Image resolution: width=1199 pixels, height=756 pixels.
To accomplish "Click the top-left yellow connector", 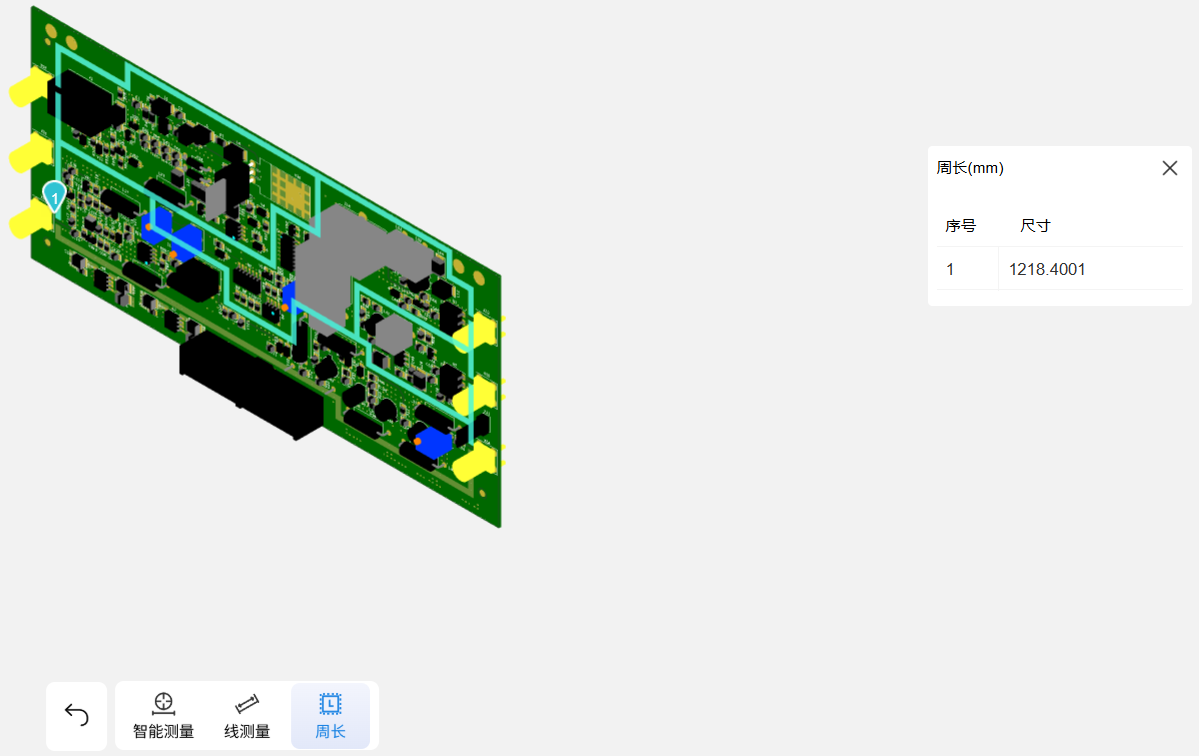I will pyautogui.click(x=30, y=88).
